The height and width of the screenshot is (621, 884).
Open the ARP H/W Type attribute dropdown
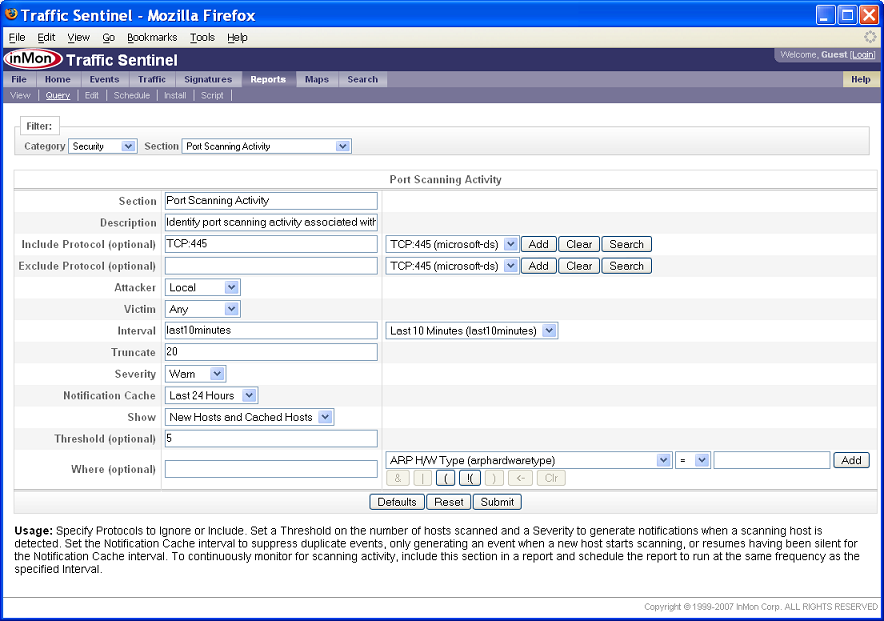[529, 460]
